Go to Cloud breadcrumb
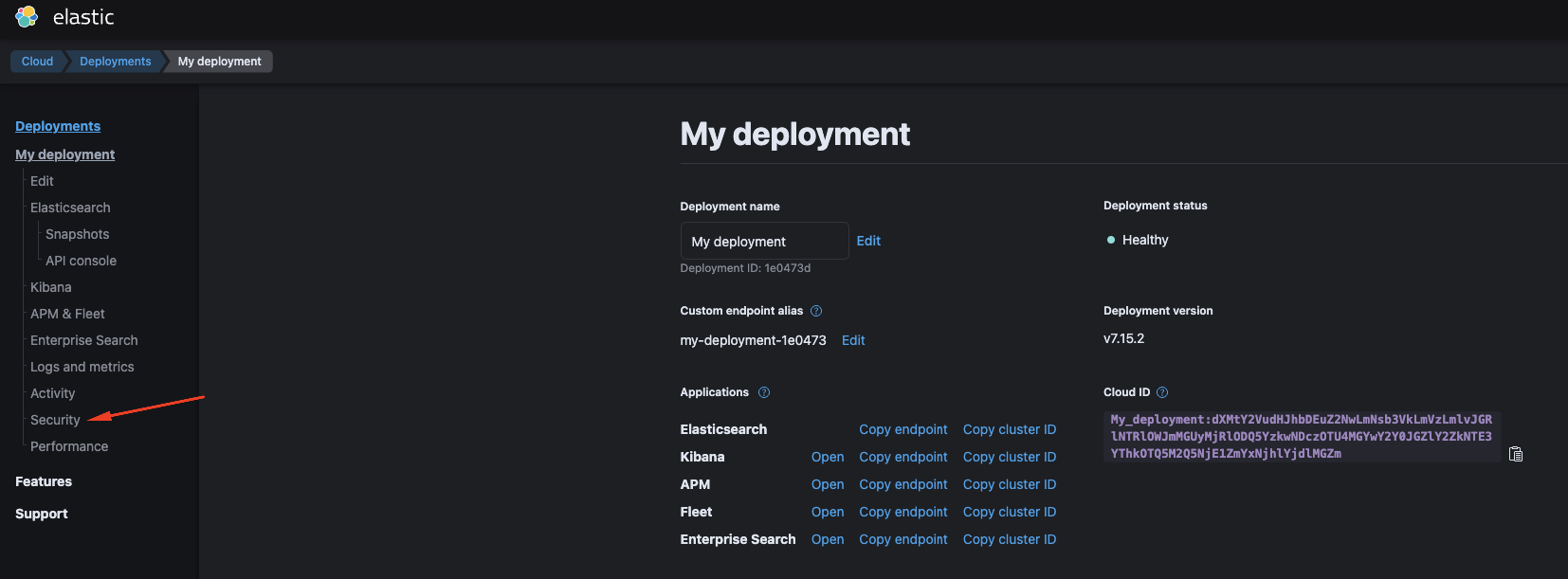This screenshot has height=579, width=1568. tap(37, 62)
